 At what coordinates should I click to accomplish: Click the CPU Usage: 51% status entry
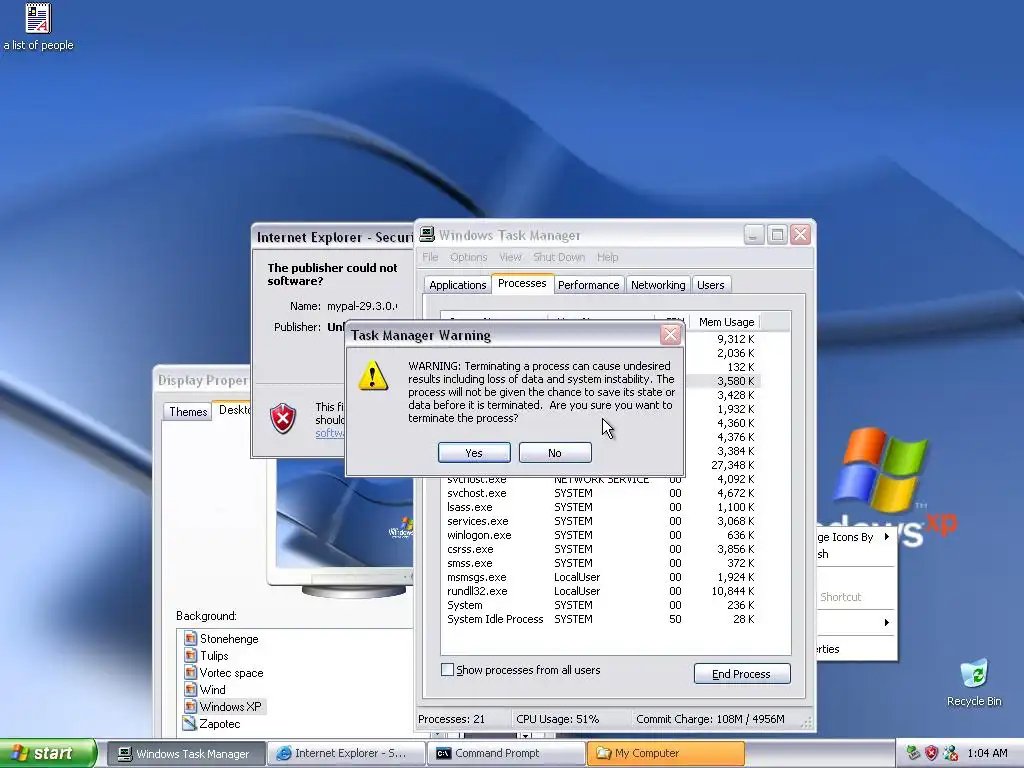pyautogui.click(x=557, y=719)
